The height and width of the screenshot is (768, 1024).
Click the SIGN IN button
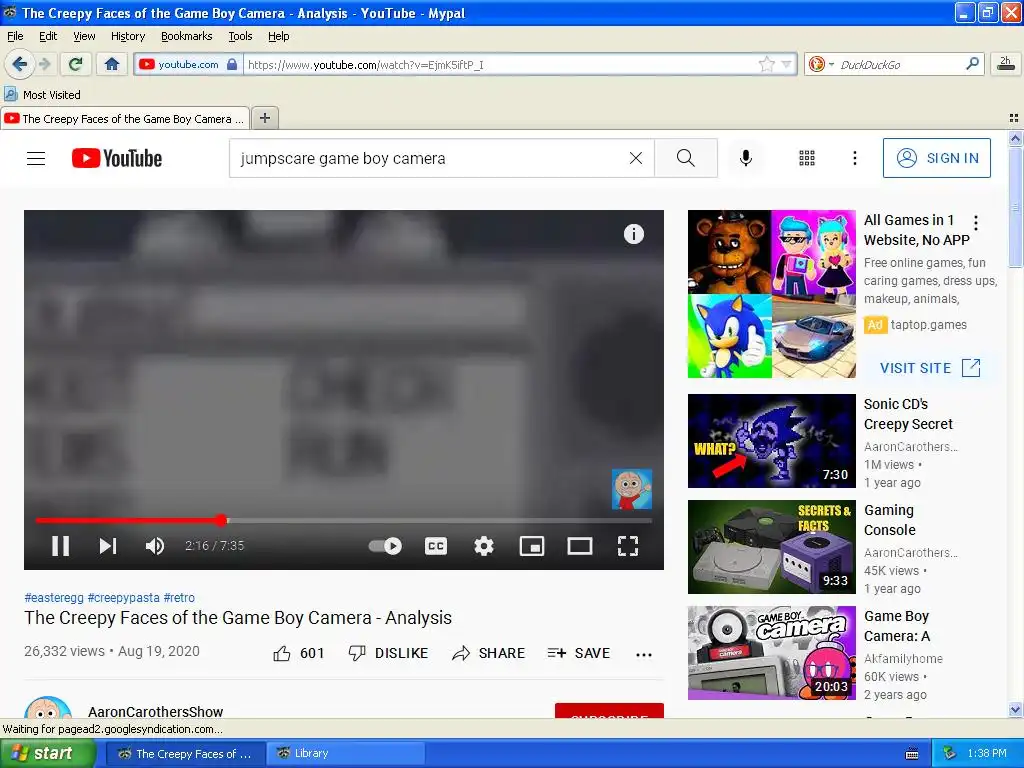point(936,158)
